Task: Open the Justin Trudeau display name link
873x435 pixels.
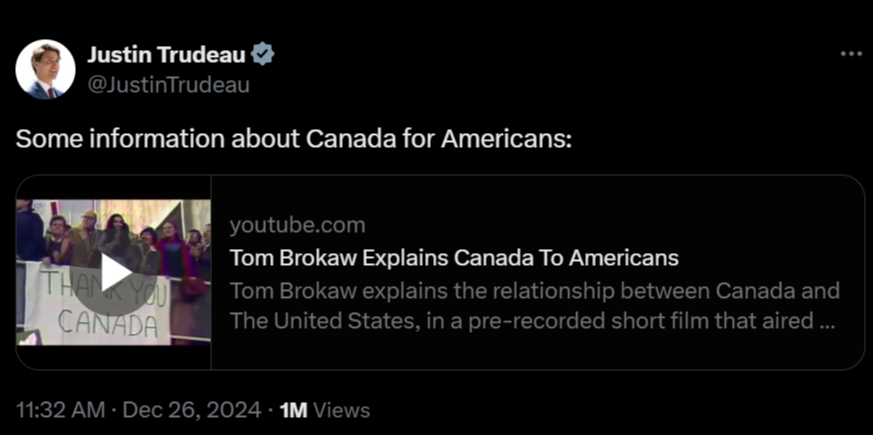Action: [165, 54]
